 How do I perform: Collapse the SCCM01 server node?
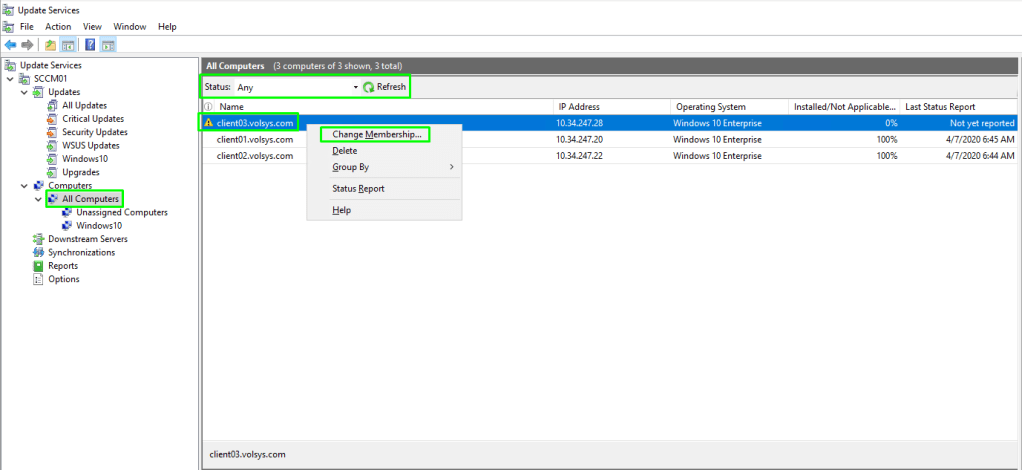point(10,79)
